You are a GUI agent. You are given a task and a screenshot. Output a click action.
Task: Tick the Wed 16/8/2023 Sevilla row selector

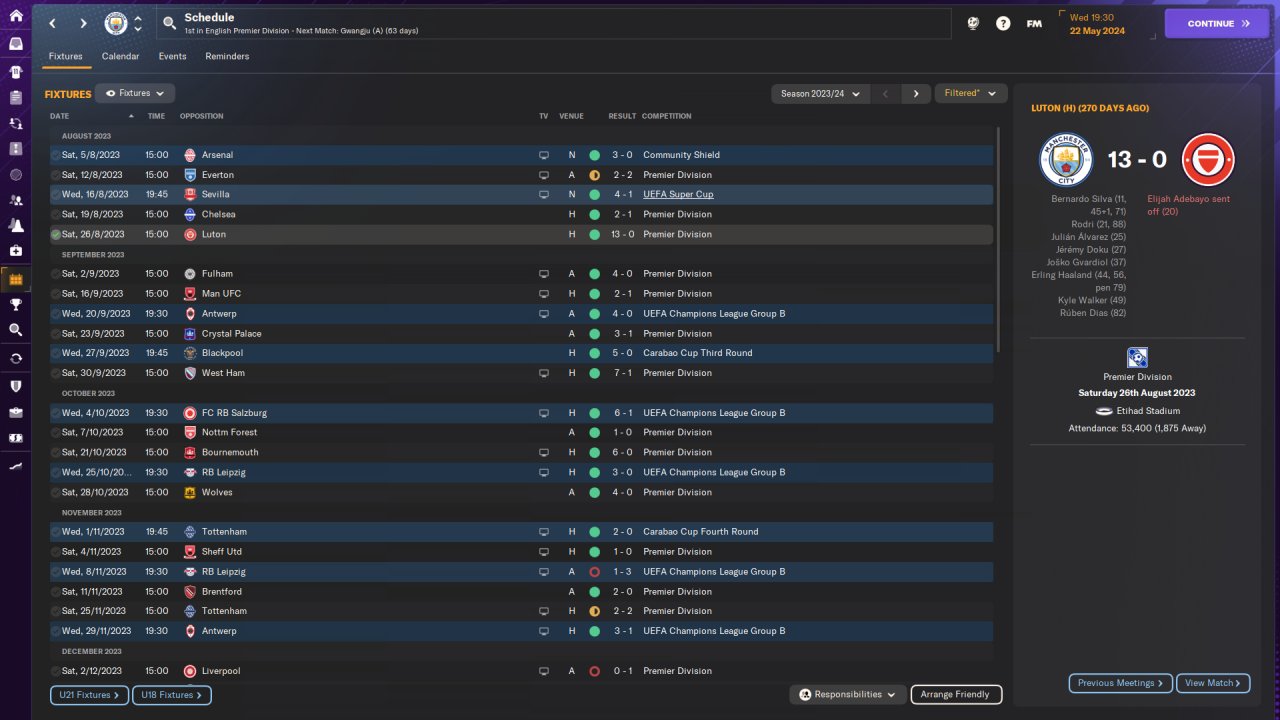[56, 194]
